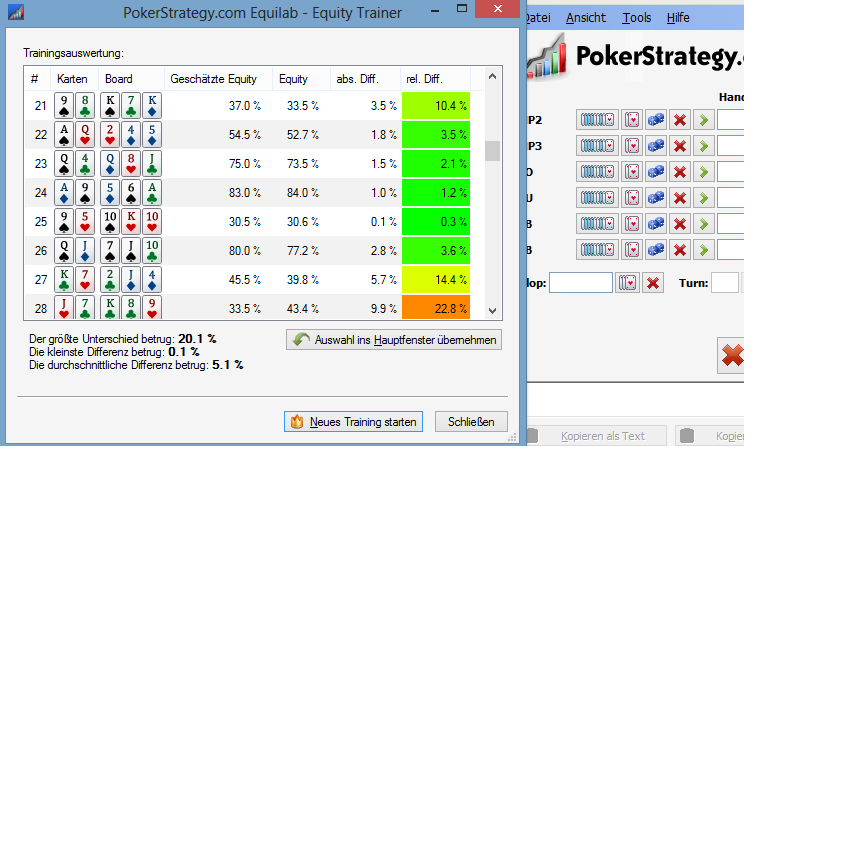Open the hand range selector in the U row

coord(597,197)
